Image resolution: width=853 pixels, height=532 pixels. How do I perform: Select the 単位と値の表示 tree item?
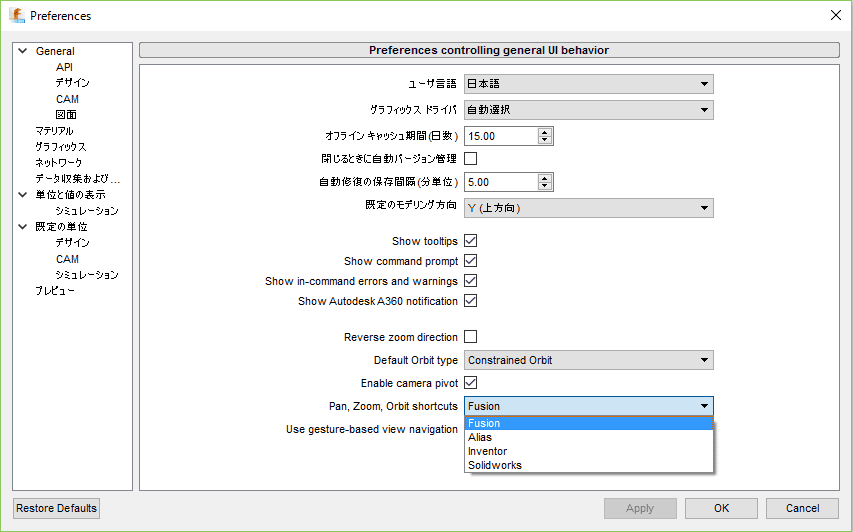pyautogui.click(x=71, y=195)
